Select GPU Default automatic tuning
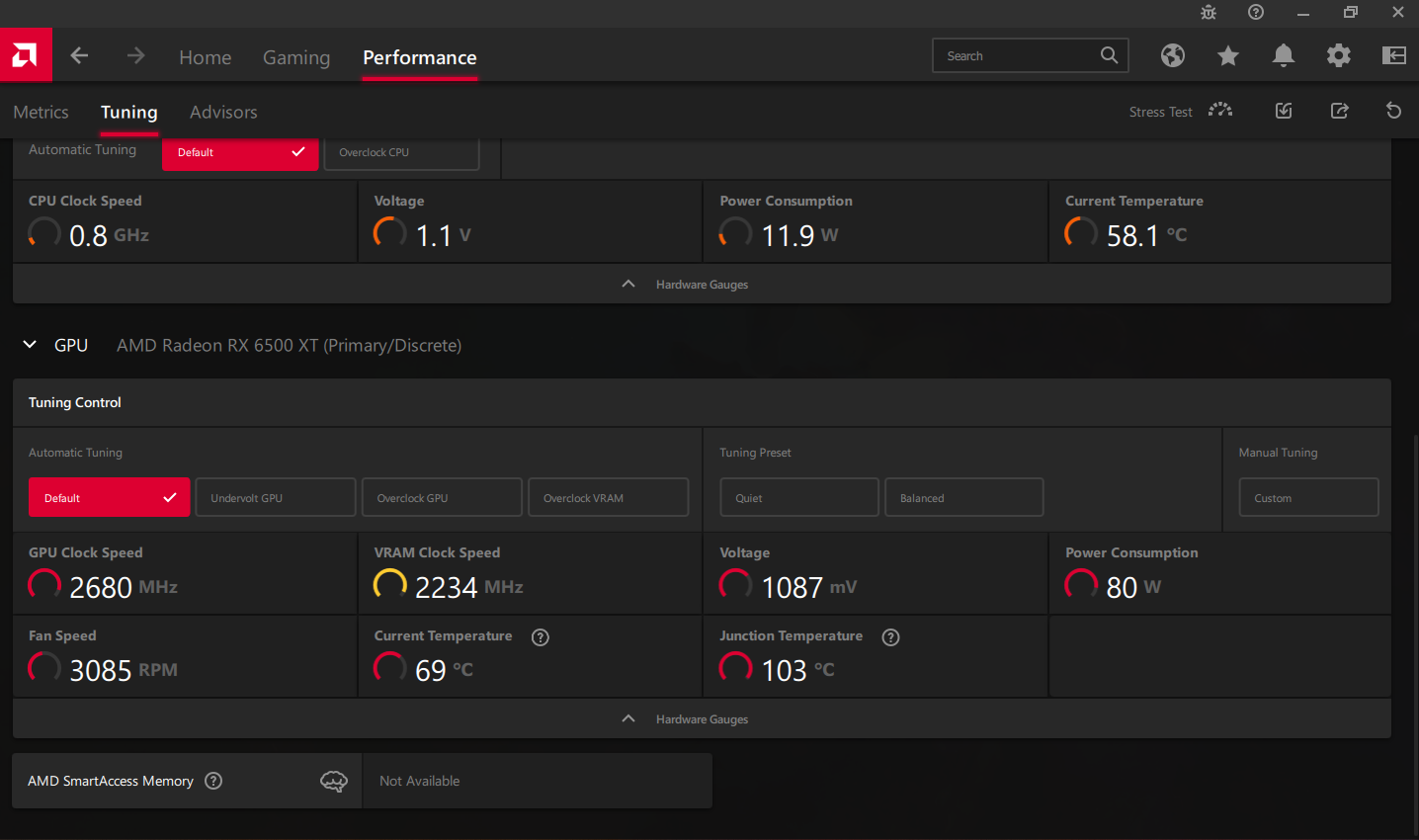 click(x=109, y=497)
